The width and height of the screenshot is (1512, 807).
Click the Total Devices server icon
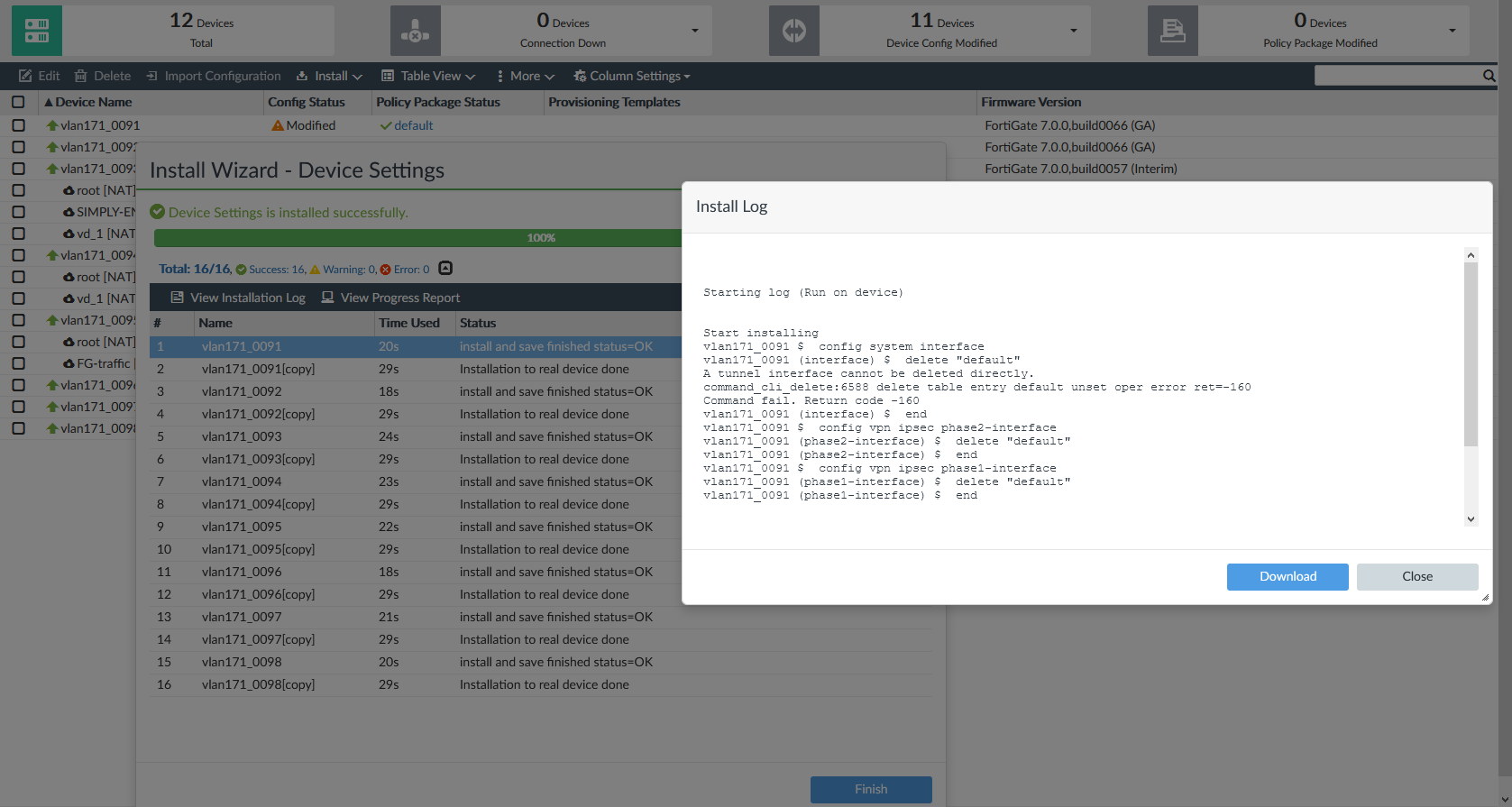click(x=37, y=31)
